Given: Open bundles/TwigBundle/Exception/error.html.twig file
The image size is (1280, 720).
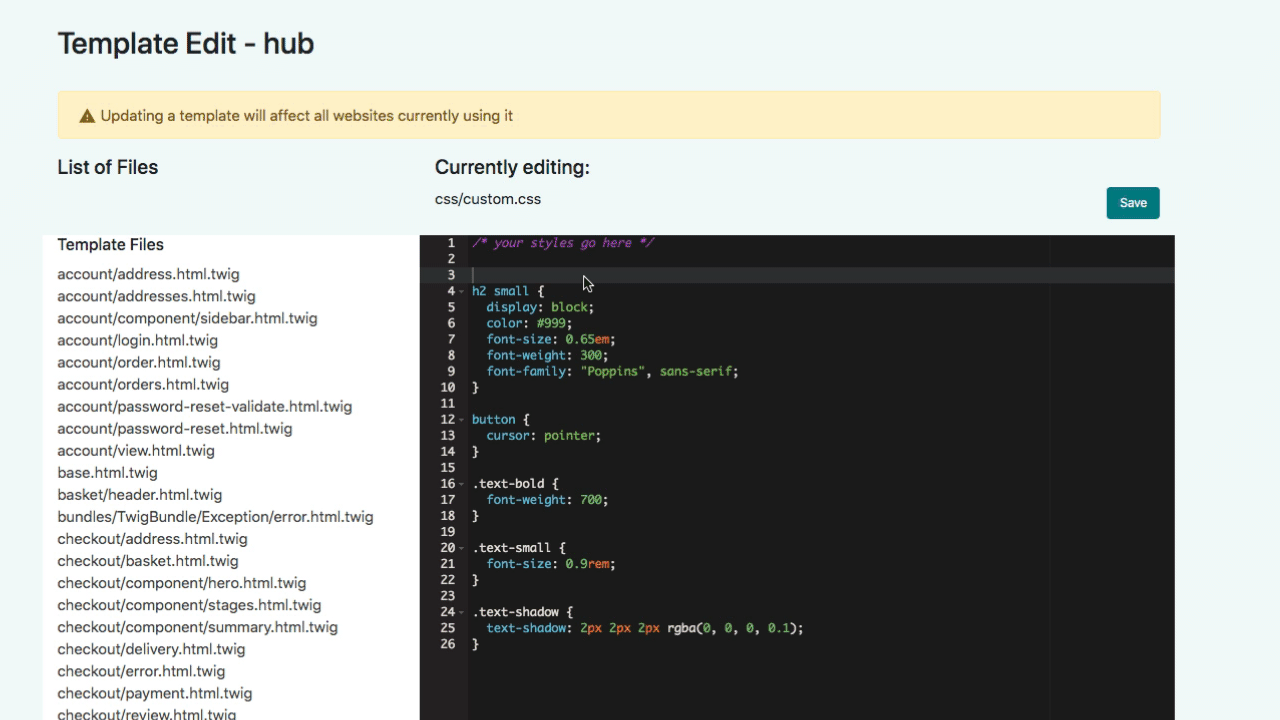Looking at the screenshot, I should tap(215, 517).
